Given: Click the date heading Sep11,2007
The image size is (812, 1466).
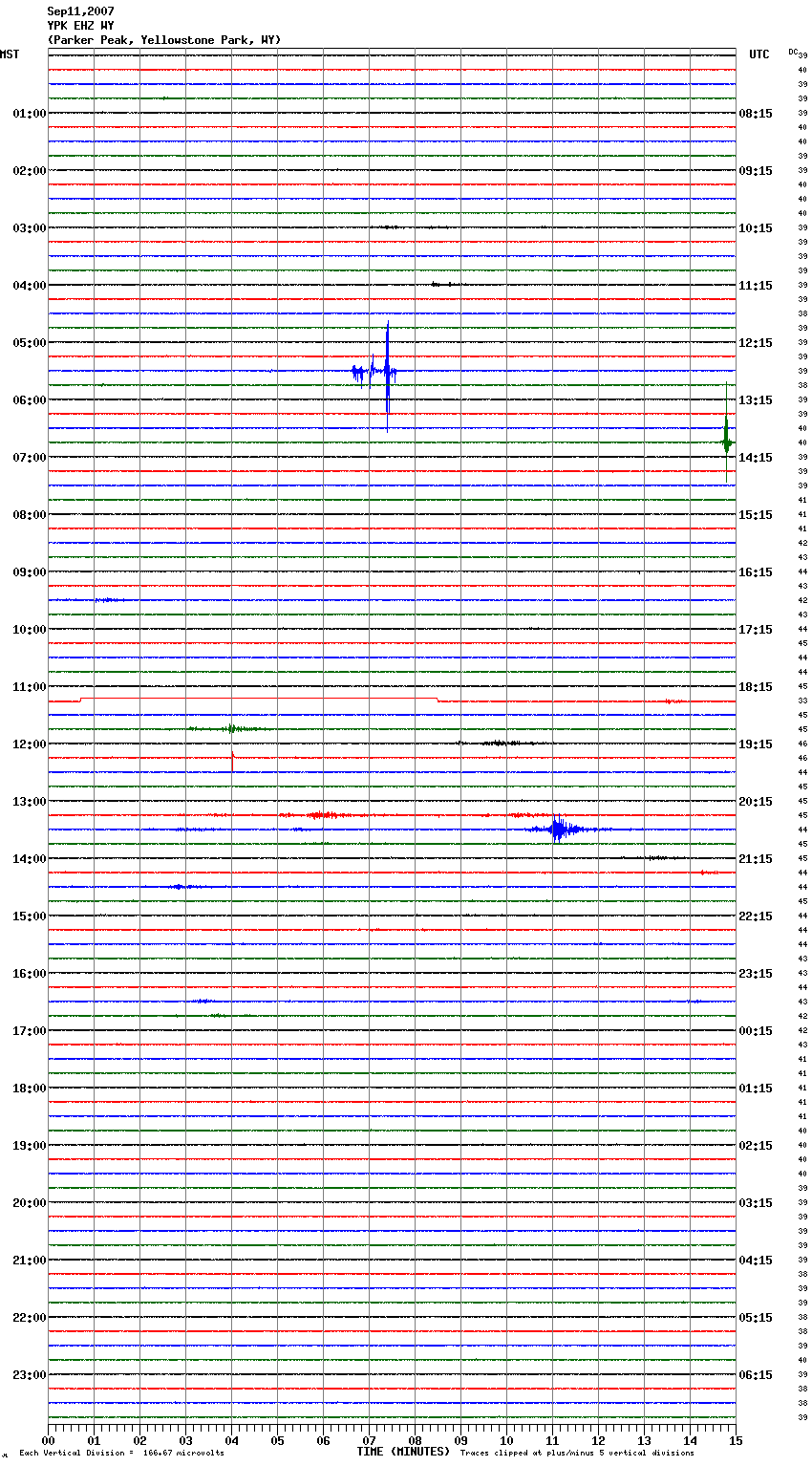Looking at the screenshot, I should 80,11.
